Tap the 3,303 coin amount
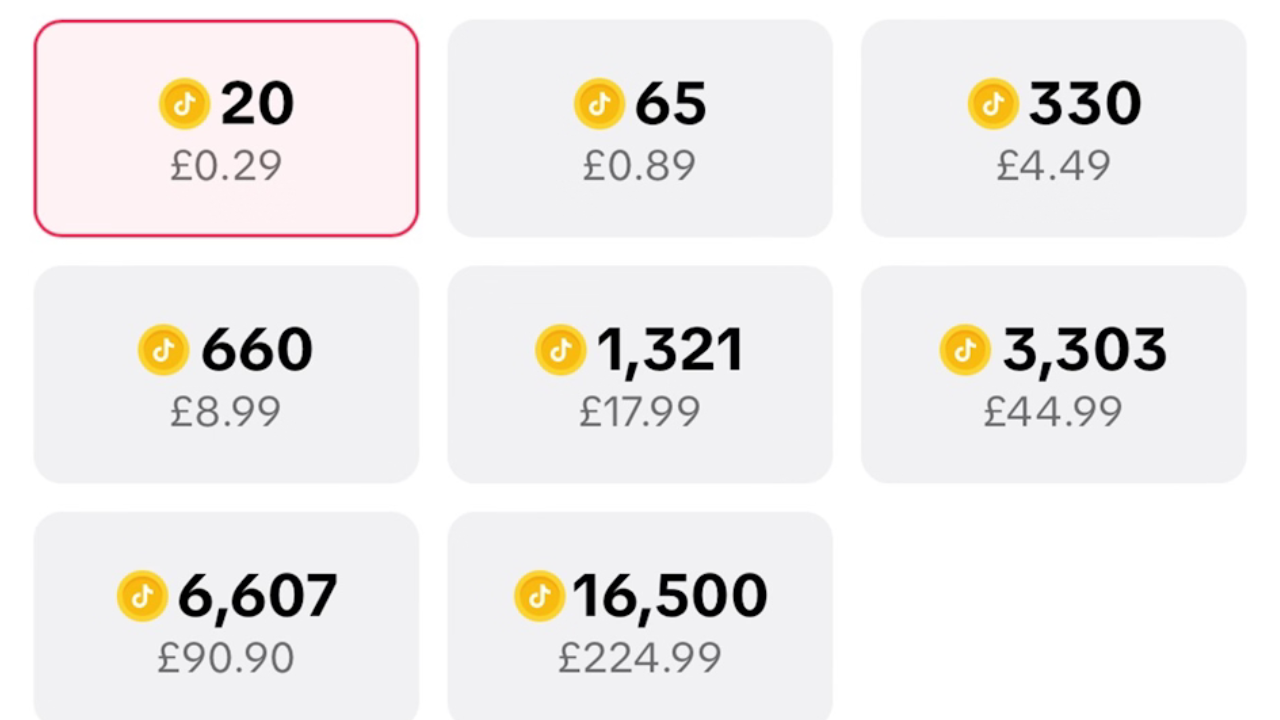1280x720 pixels. click(1084, 350)
